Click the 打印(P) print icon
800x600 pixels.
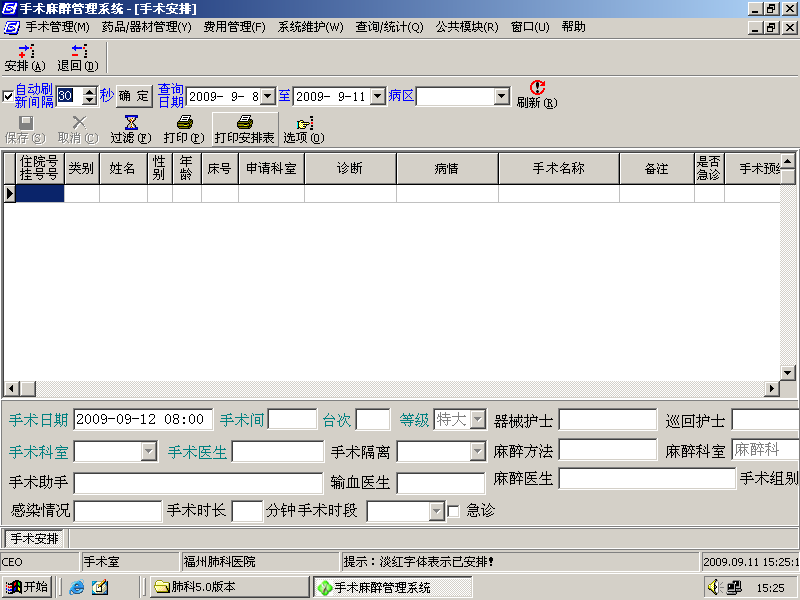click(184, 130)
